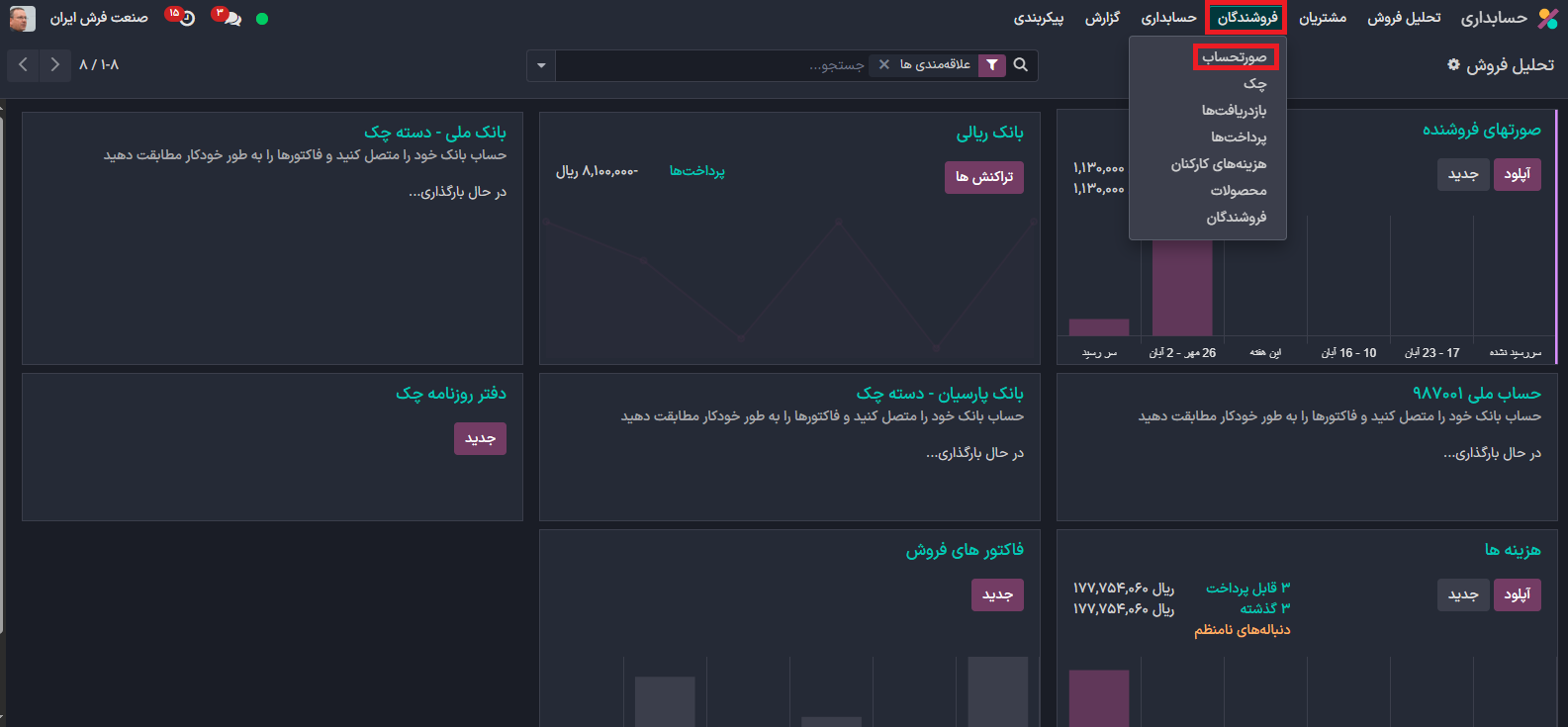Click the جستجو search input field
This screenshot has height=727, width=1568.
(712, 65)
